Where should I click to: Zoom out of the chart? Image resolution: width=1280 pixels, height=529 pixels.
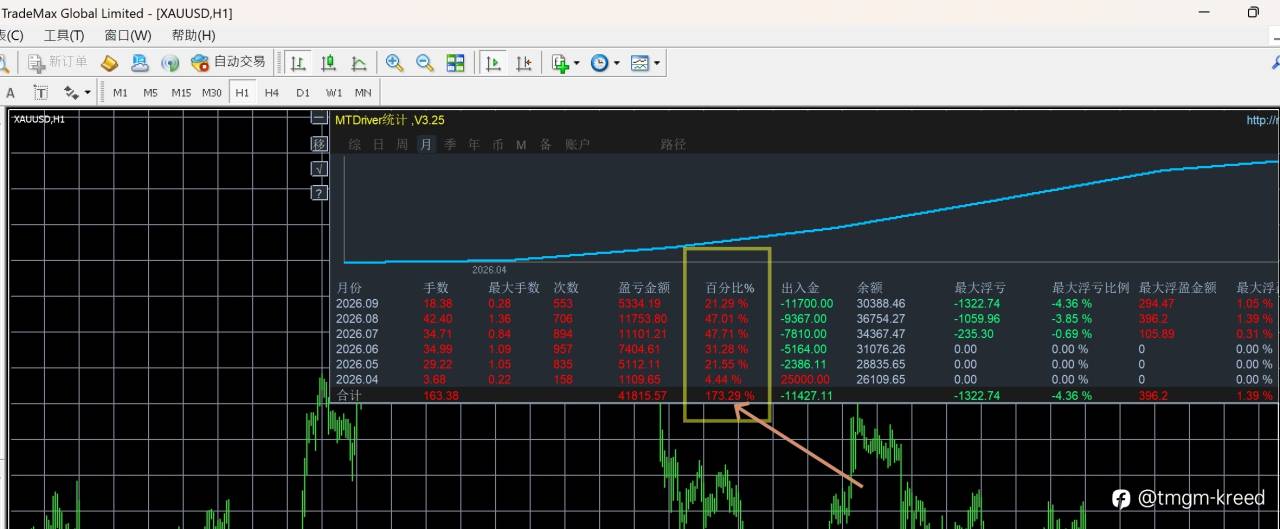425,63
